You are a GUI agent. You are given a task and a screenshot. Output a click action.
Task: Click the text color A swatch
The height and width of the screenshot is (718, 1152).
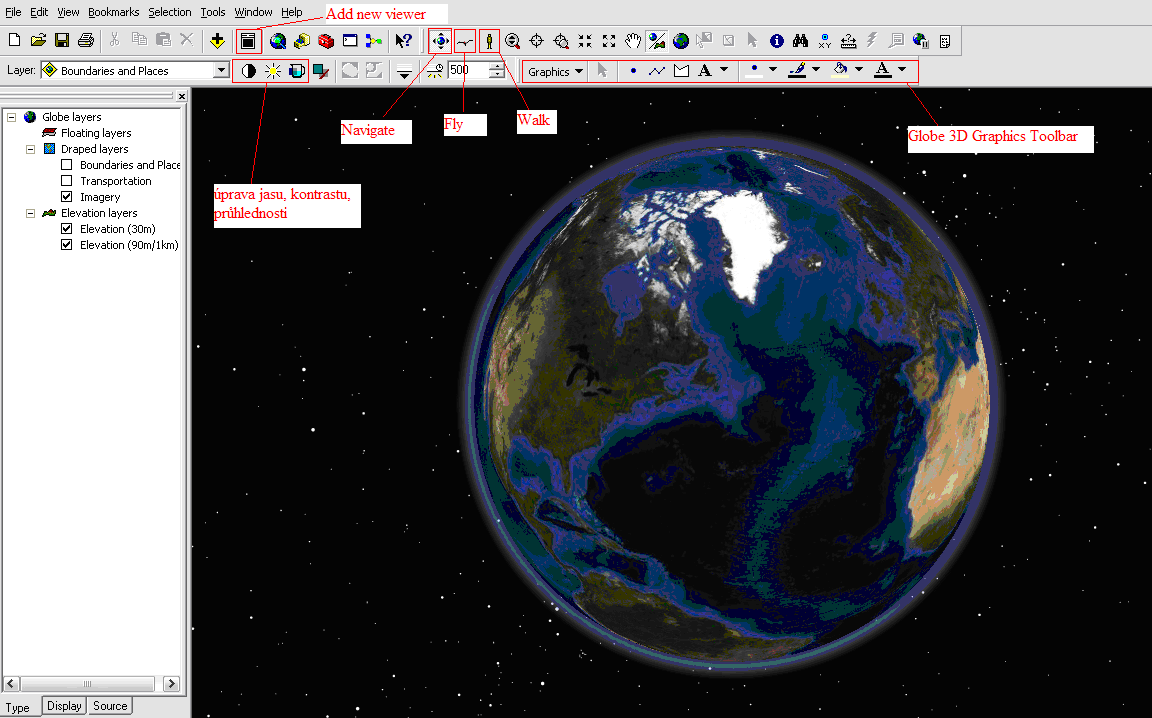tap(883, 71)
